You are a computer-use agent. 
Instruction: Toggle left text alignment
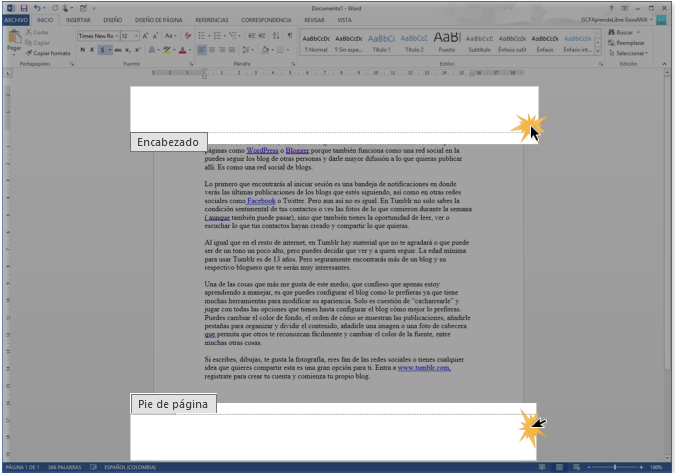(201, 49)
